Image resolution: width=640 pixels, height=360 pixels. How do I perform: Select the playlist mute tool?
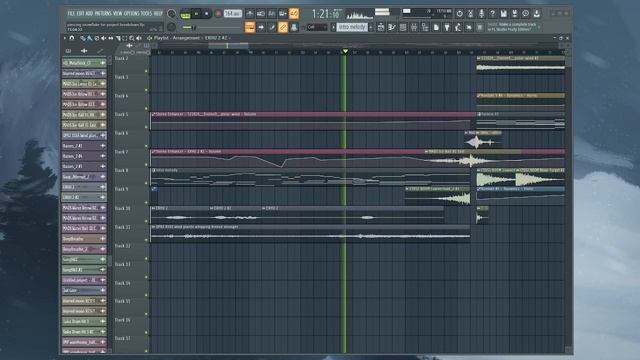[104, 38]
